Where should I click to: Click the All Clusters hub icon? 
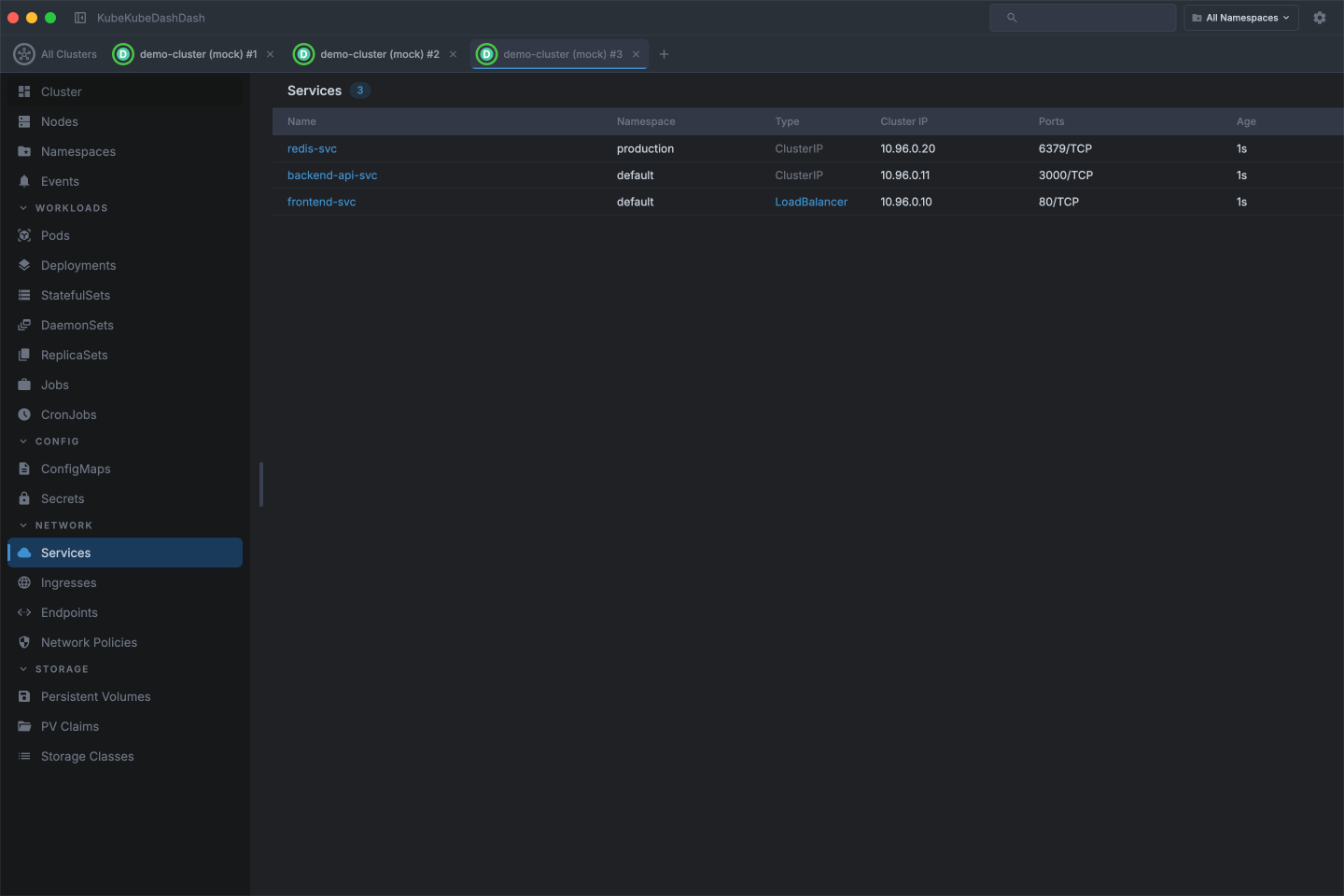[x=24, y=54]
